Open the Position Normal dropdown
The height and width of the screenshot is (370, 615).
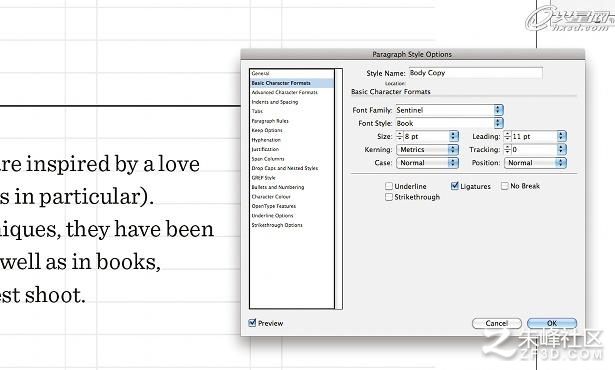coord(535,163)
